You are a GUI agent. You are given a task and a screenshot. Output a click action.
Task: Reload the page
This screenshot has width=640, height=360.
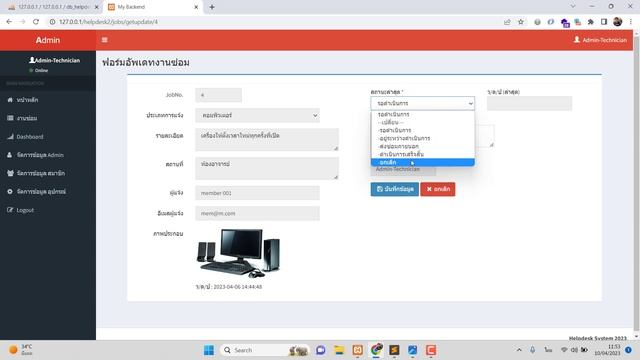[x=36, y=22]
